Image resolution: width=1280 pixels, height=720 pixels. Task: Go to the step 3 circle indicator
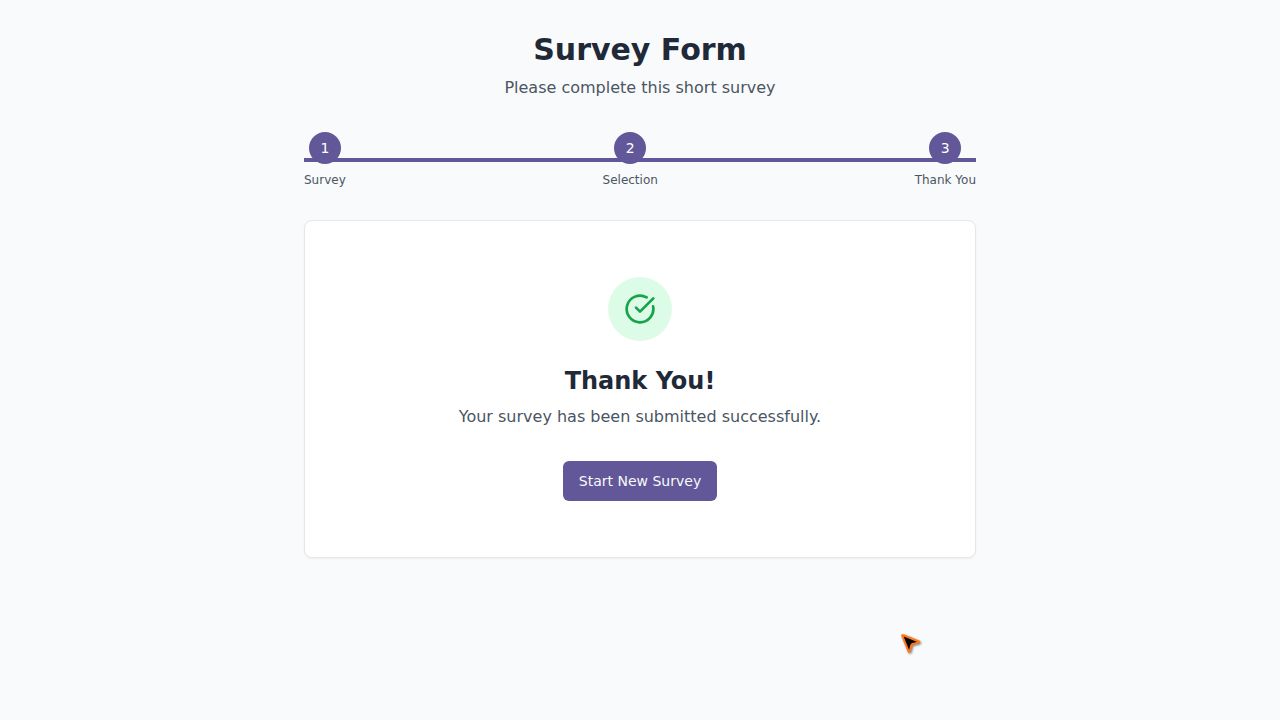point(945,148)
